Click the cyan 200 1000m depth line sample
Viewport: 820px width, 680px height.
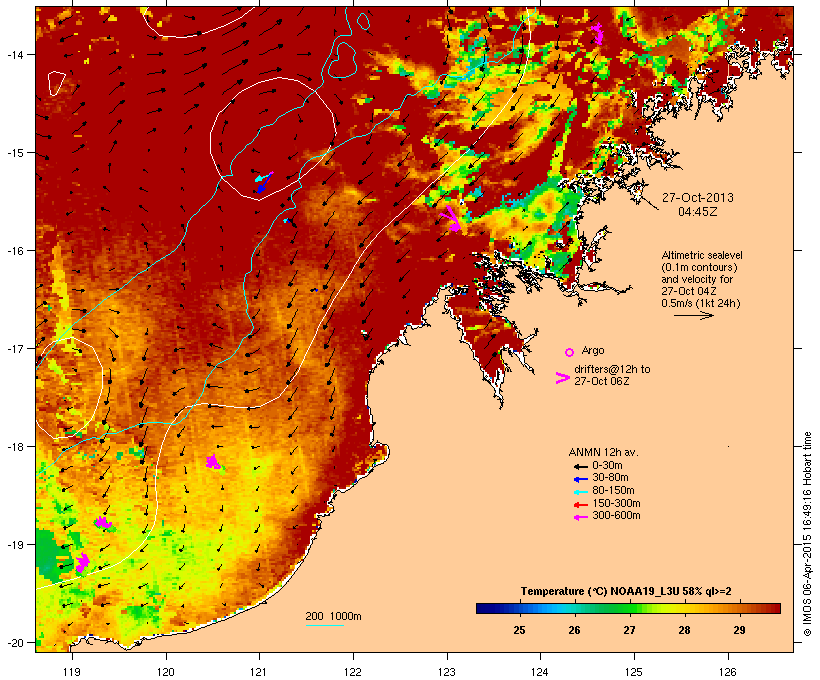(x=324, y=625)
